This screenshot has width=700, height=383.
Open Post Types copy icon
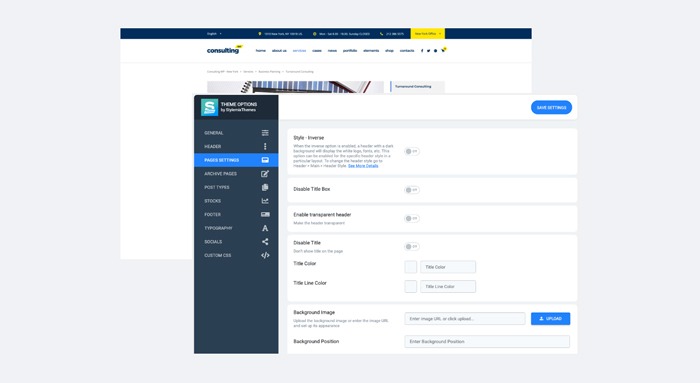pyautogui.click(x=265, y=187)
